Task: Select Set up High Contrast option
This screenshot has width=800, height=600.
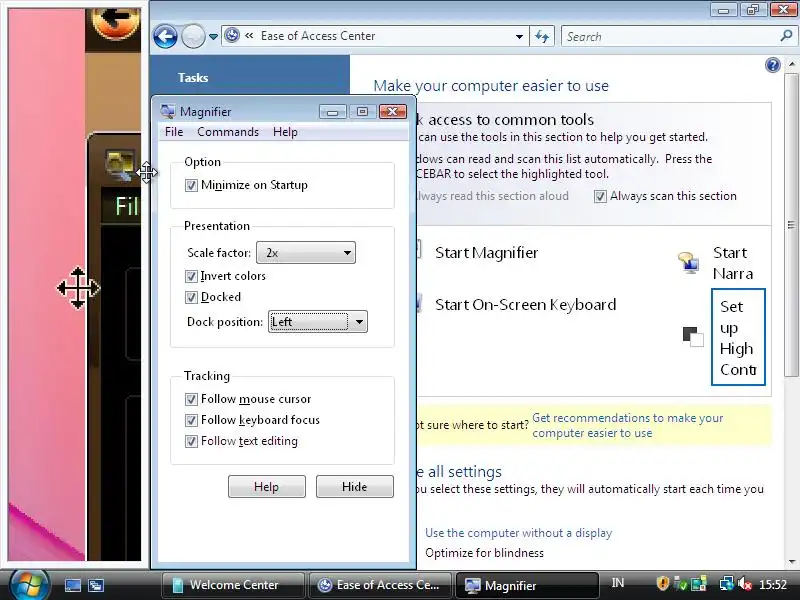Action: [738, 337]
